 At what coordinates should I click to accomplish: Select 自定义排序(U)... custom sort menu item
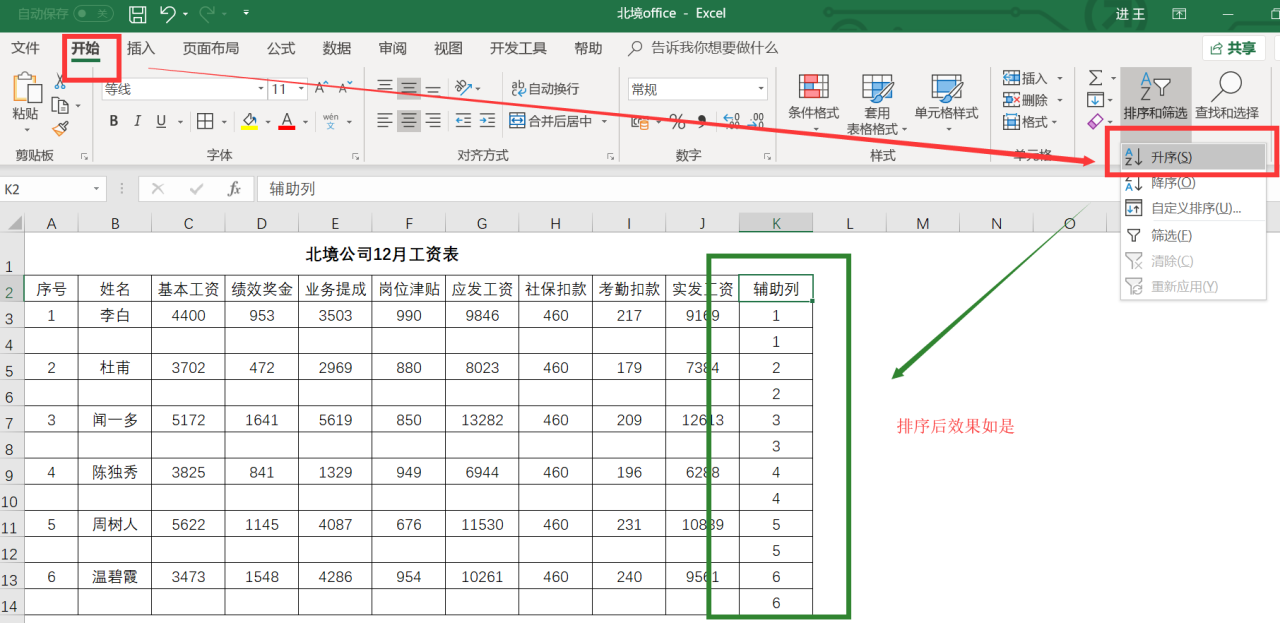(x=1193, y=208)
